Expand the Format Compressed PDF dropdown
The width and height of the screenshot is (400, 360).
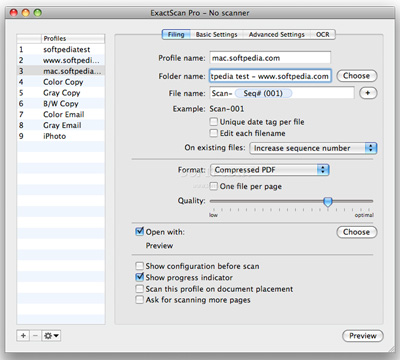click(270, 170)
